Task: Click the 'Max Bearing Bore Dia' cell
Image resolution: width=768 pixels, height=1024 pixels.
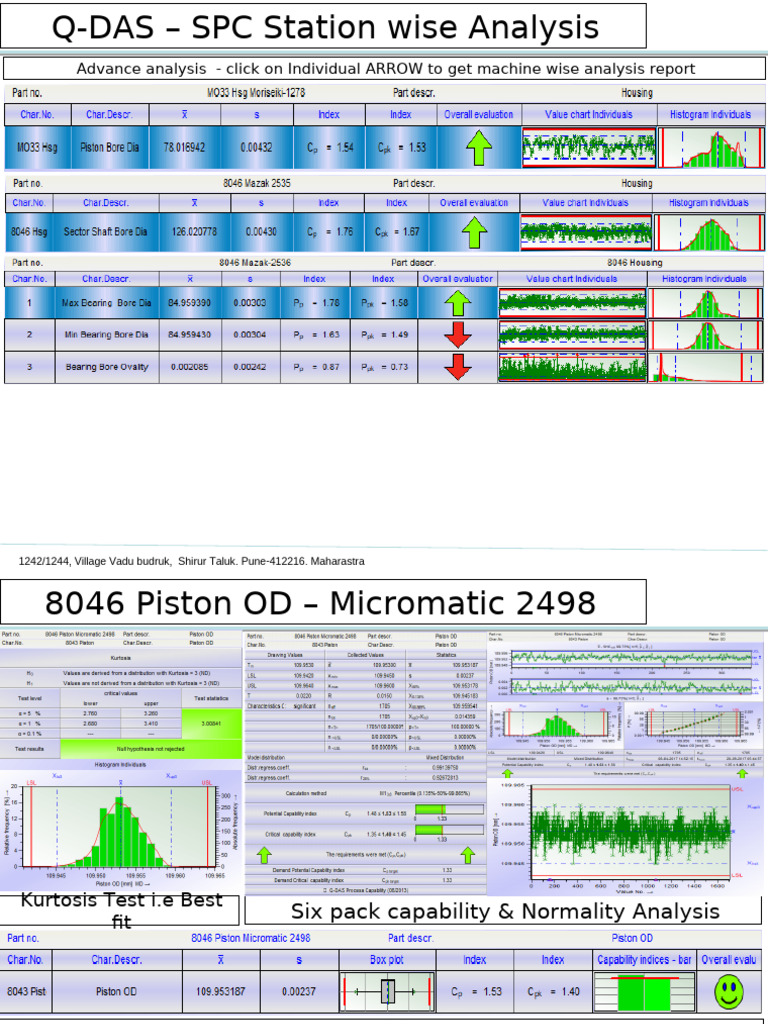Action: 106,303
